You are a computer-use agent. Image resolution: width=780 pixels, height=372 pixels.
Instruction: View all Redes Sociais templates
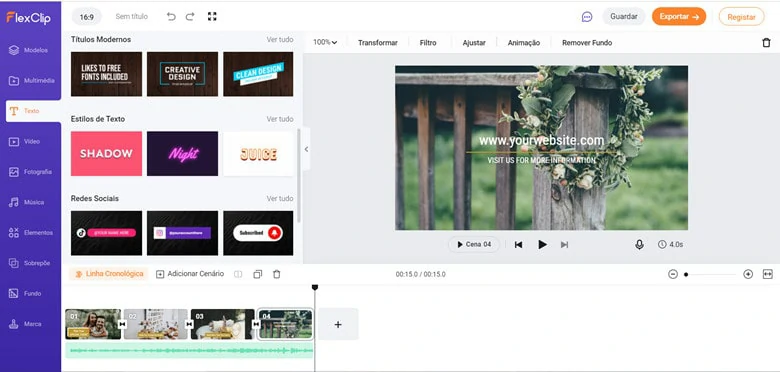pos(280,198)
